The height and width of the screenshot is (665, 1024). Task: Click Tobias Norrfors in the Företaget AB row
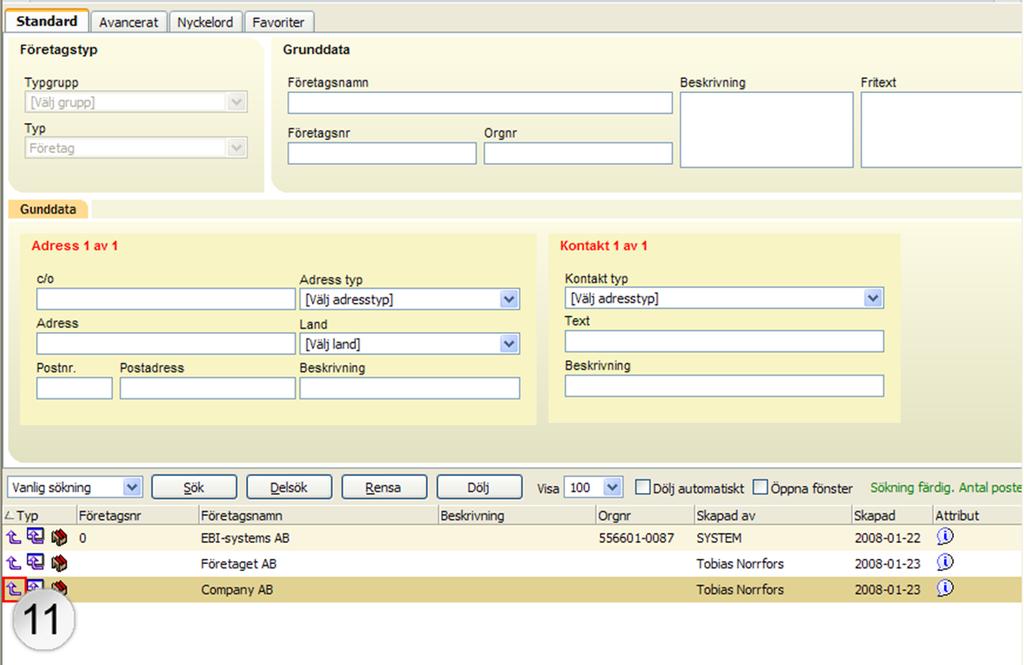click(740, 564)
